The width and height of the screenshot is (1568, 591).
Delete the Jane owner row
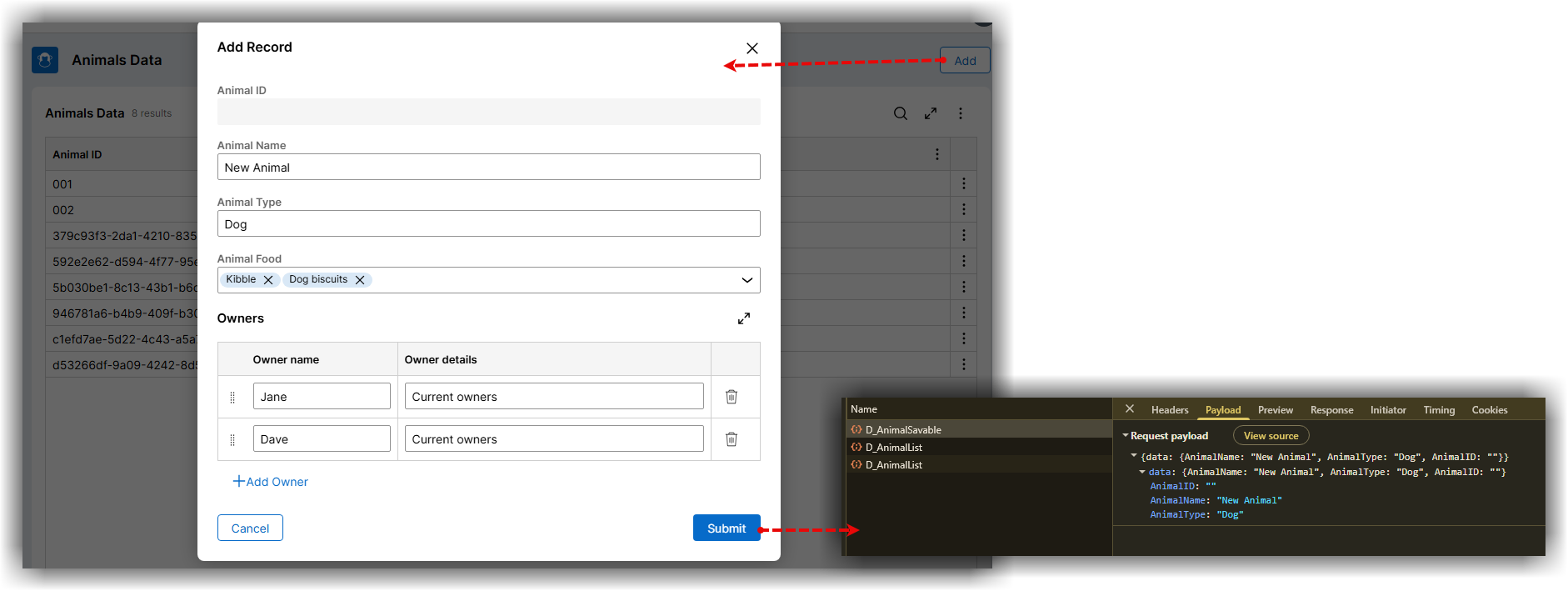point(732,397)
